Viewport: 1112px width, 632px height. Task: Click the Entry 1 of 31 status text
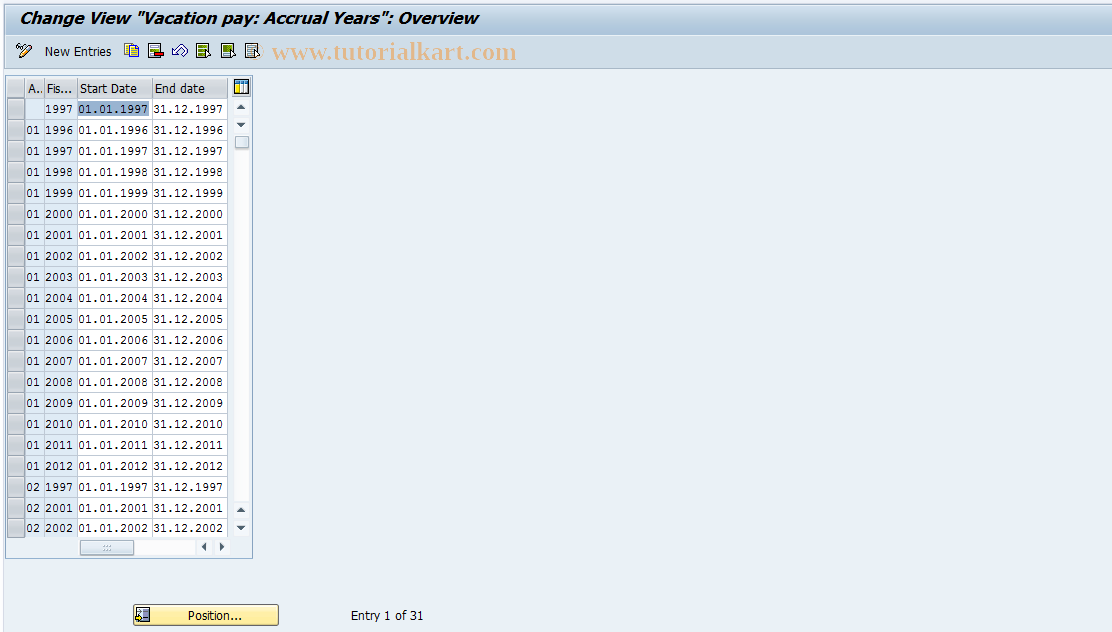pyautogui.click(x=387, y=616)
